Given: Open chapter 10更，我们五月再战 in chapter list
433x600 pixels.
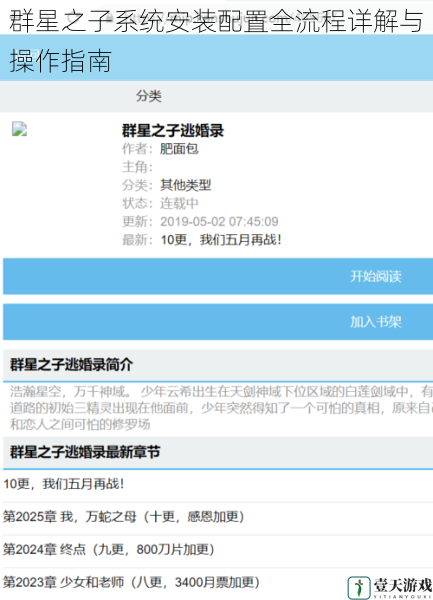Looking at the screenshot, I should [x=63, y=484].
